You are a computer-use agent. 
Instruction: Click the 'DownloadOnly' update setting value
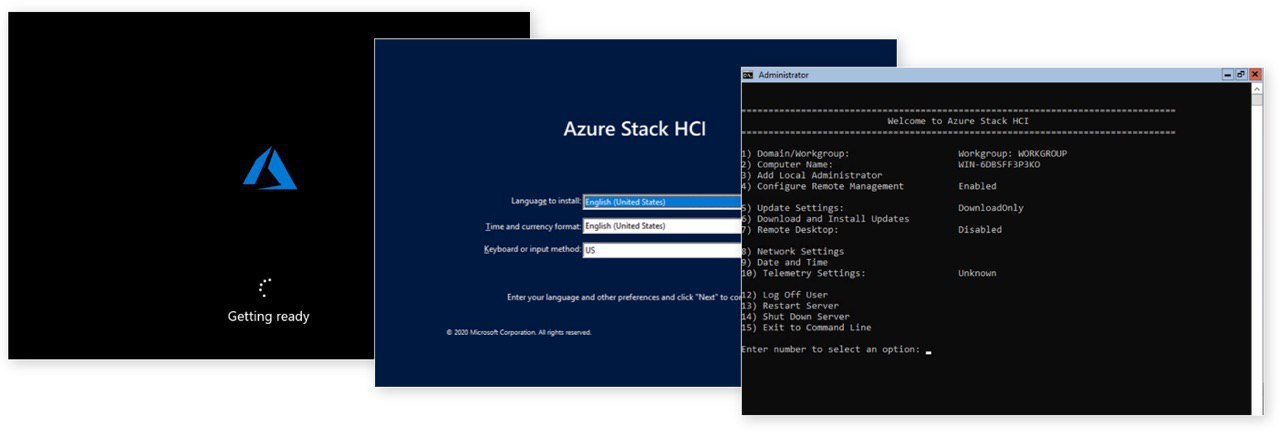tap(991, 208)
